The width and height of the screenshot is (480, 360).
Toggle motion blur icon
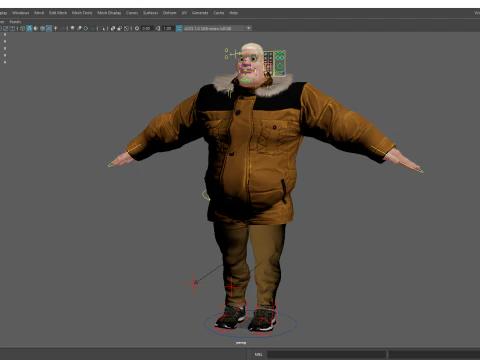click(x=79, y=28)
